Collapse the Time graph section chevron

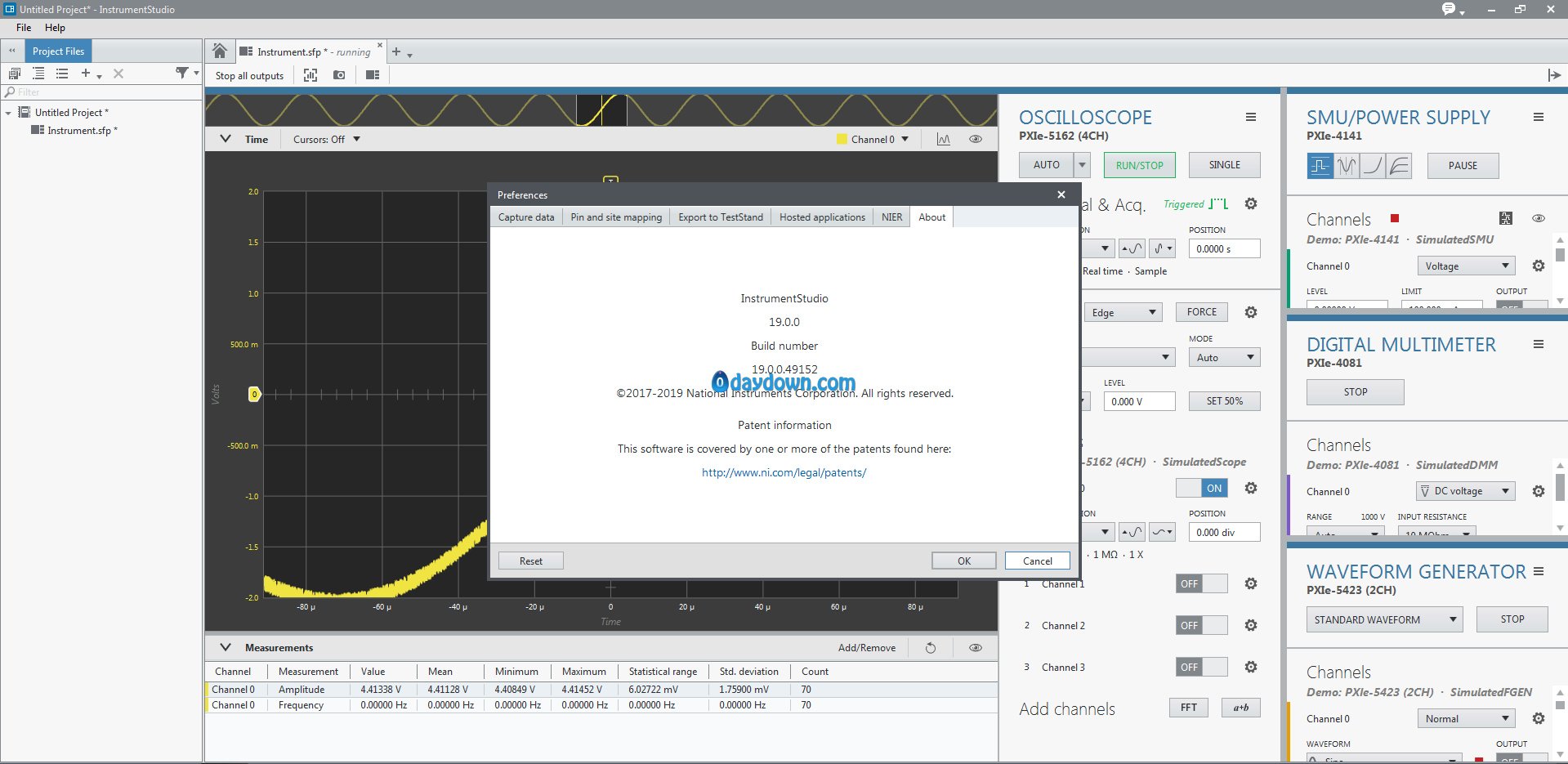[226, 140]
